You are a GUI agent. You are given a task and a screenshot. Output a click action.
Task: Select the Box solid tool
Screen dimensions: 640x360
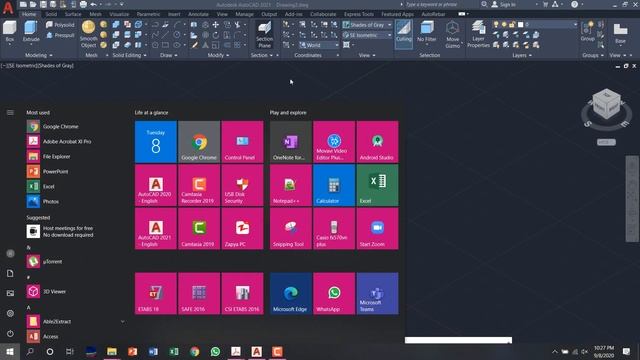[9, 33]
